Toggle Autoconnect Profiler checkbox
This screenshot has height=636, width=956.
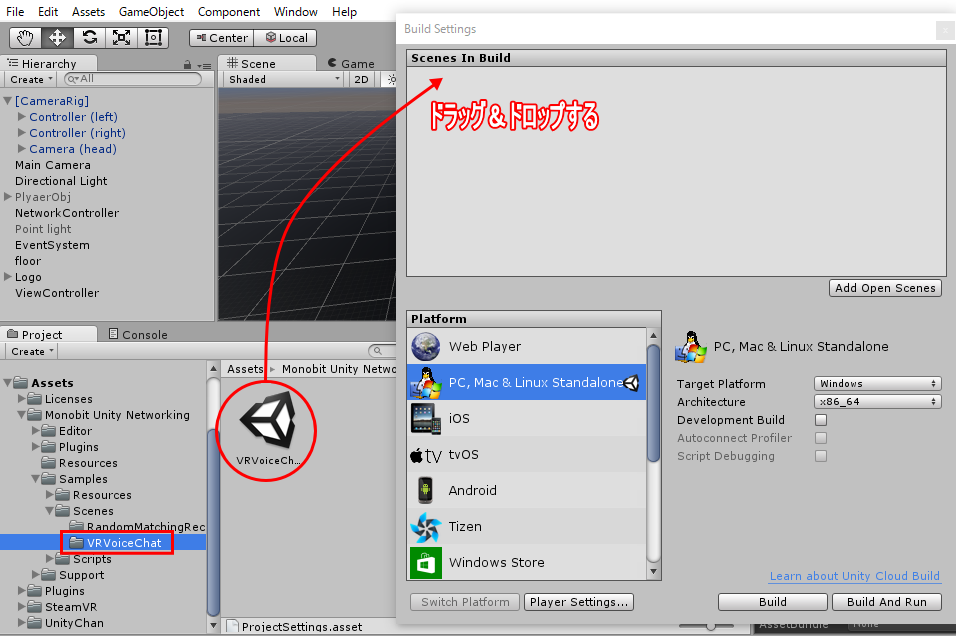821,438
